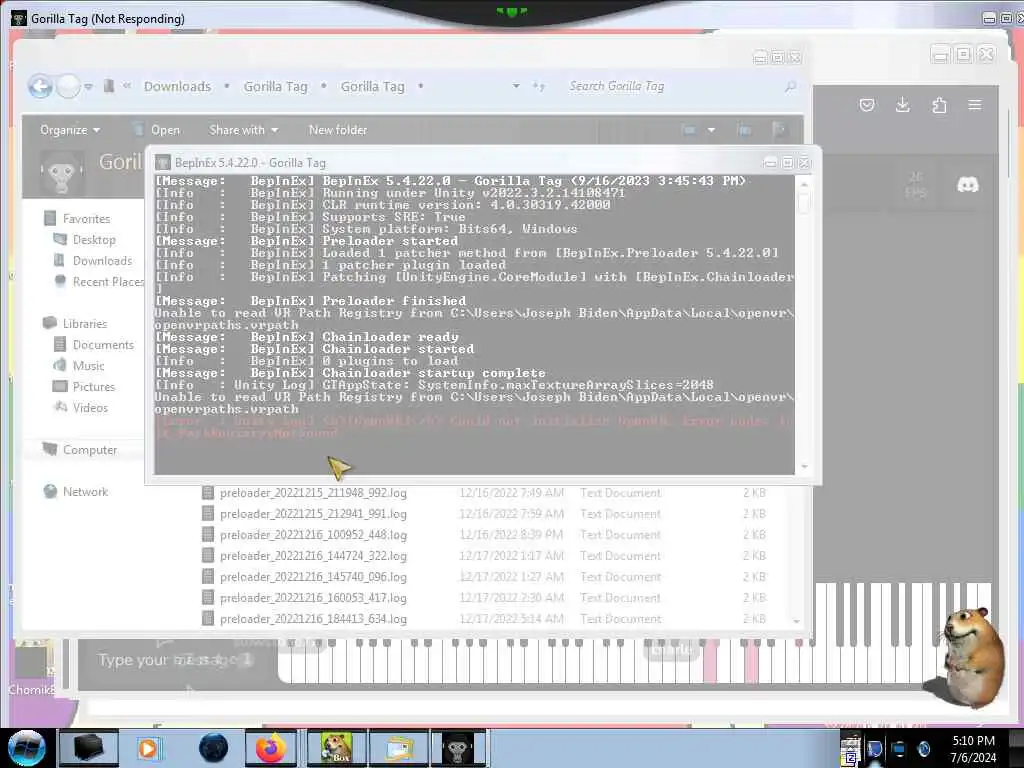Open Firefox downloads panel icon

[903, 105]
